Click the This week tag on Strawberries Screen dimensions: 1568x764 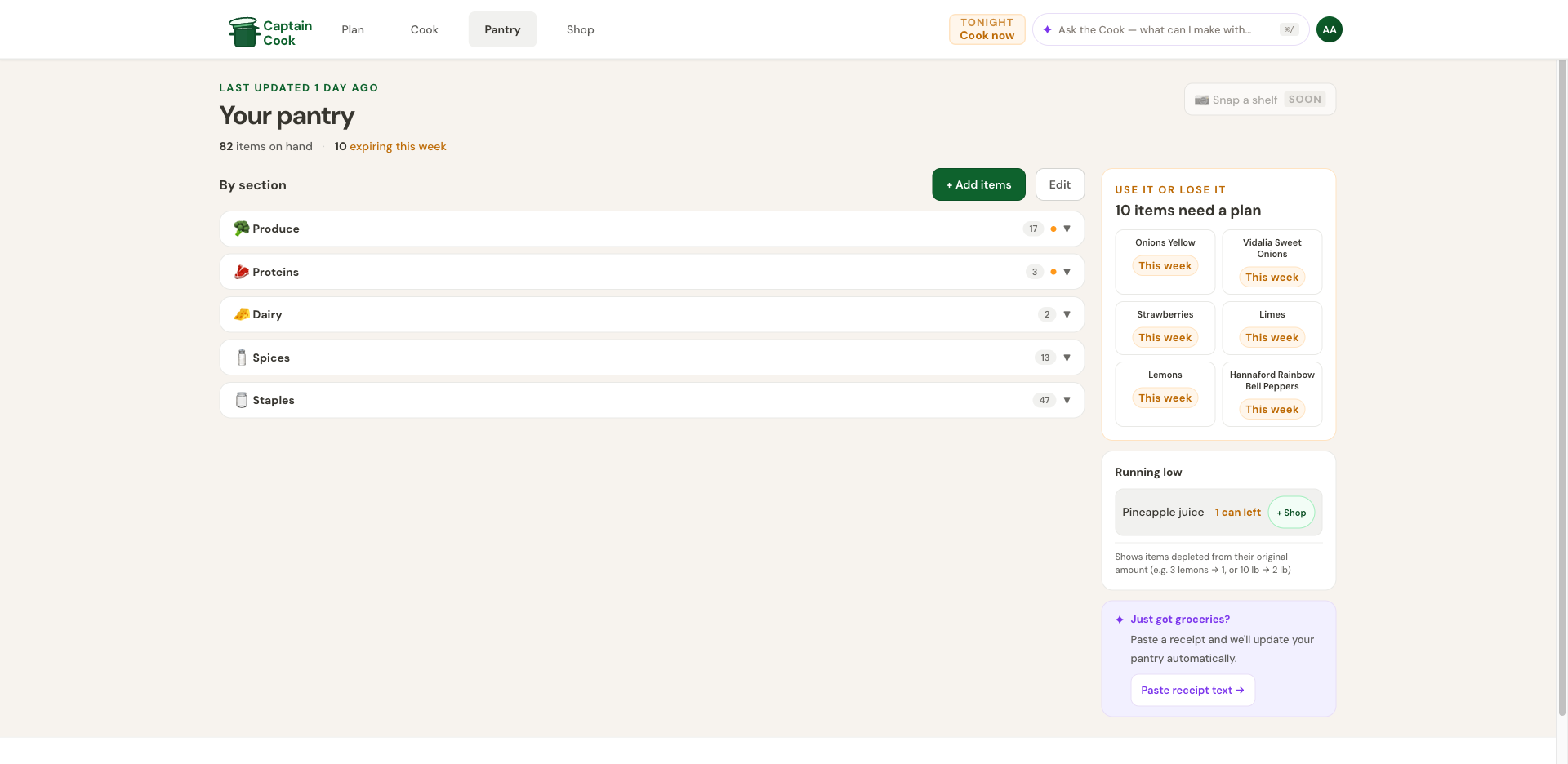(1165, 337)
